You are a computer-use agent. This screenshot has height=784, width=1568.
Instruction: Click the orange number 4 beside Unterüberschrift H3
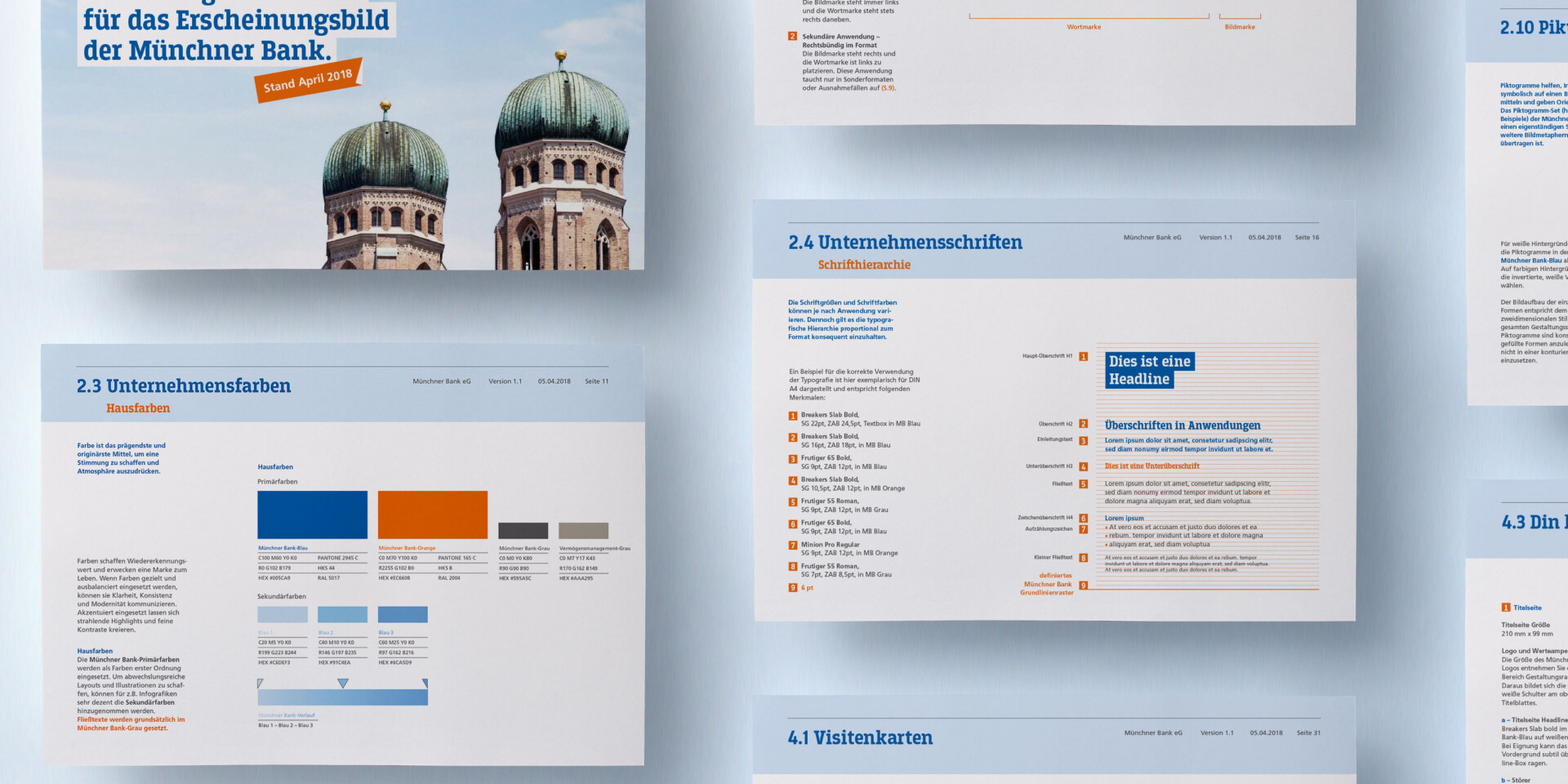click(x=1084, y=467)
